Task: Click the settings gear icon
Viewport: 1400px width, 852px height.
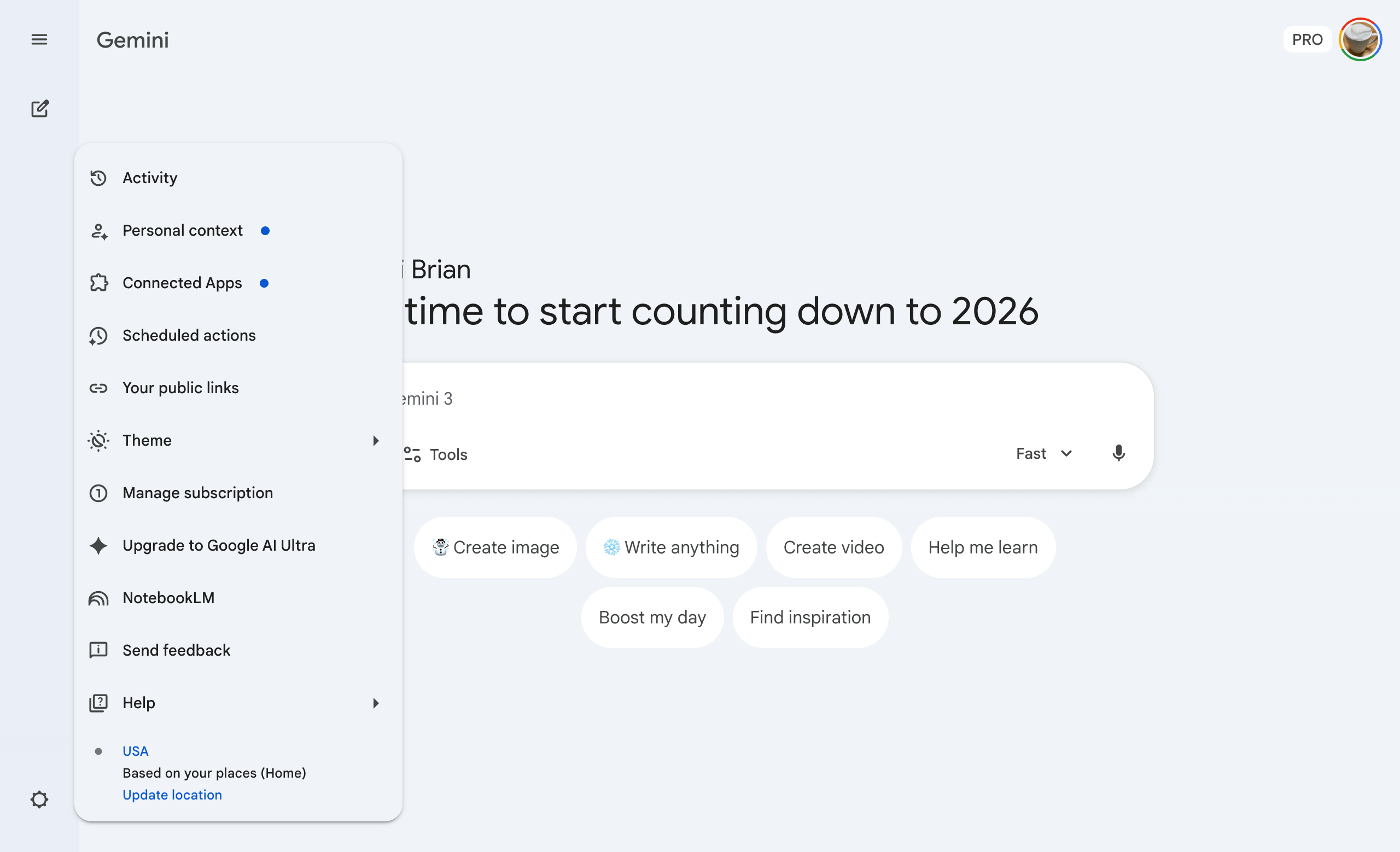Action: pos(39,799)
